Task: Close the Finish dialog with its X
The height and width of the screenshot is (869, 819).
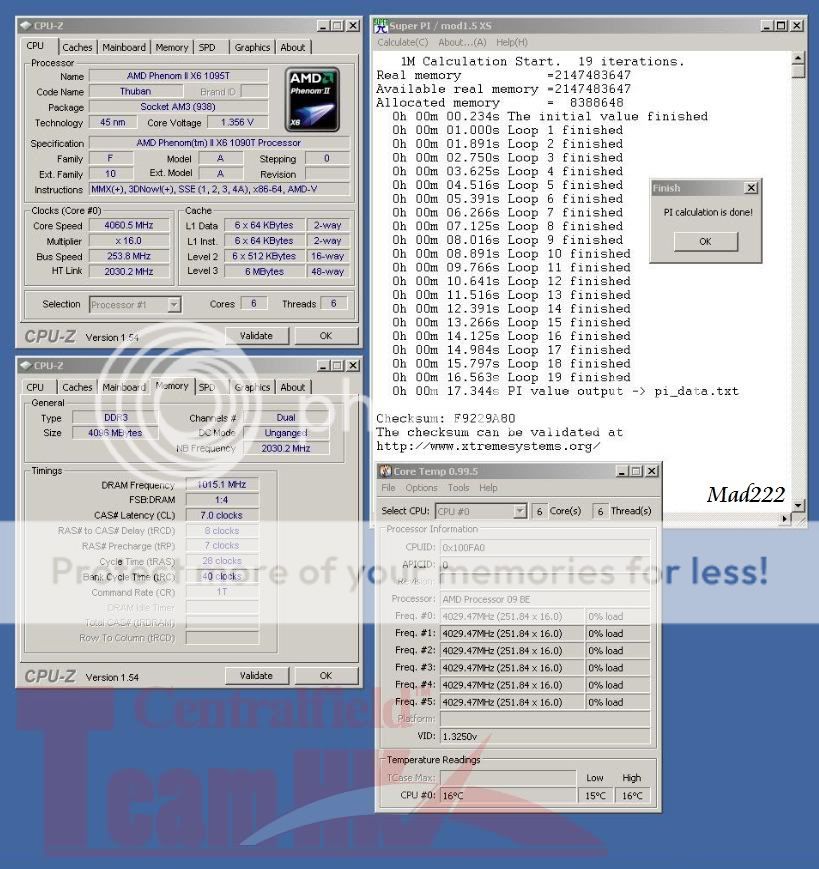Action: [x=751, y=188]
